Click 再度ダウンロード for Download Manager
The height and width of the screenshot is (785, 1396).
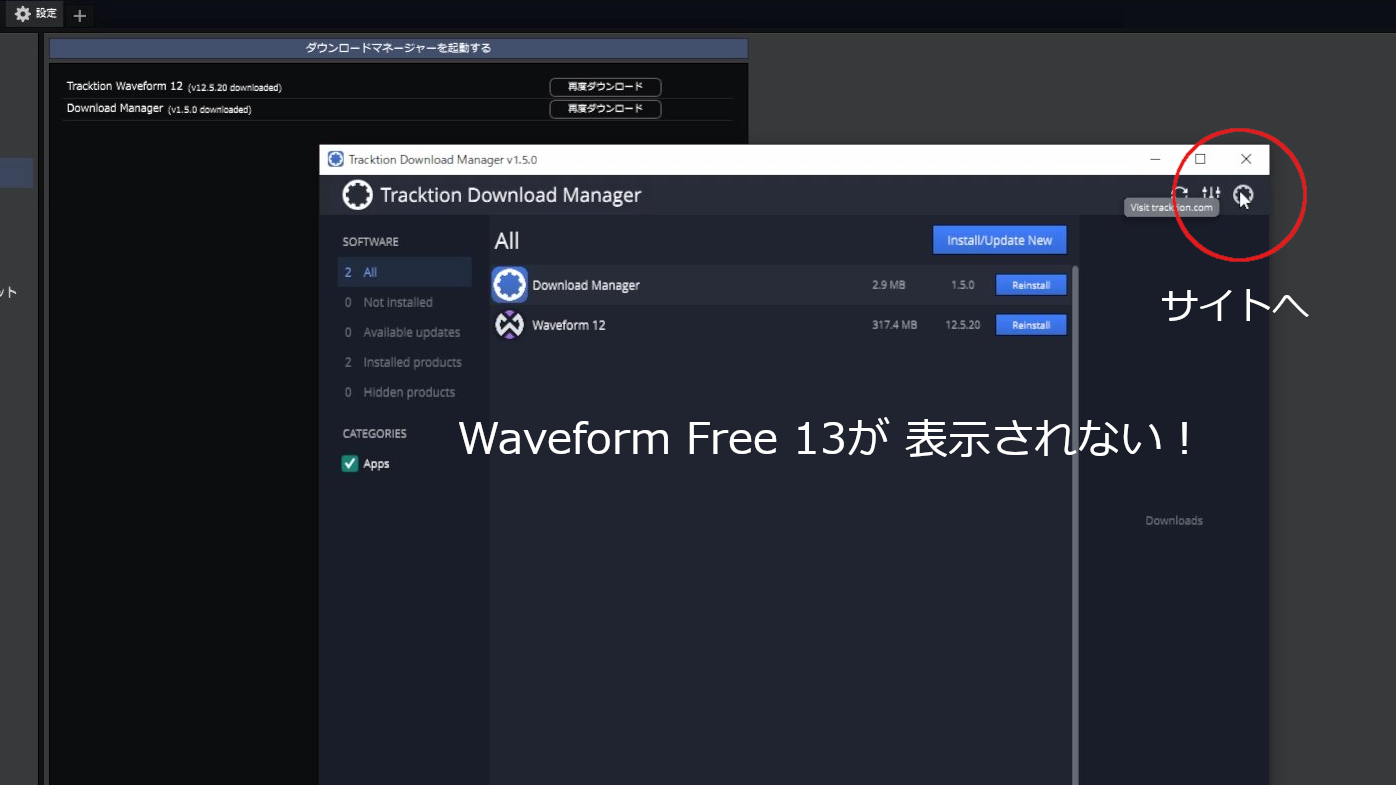[x=604, y=109]
